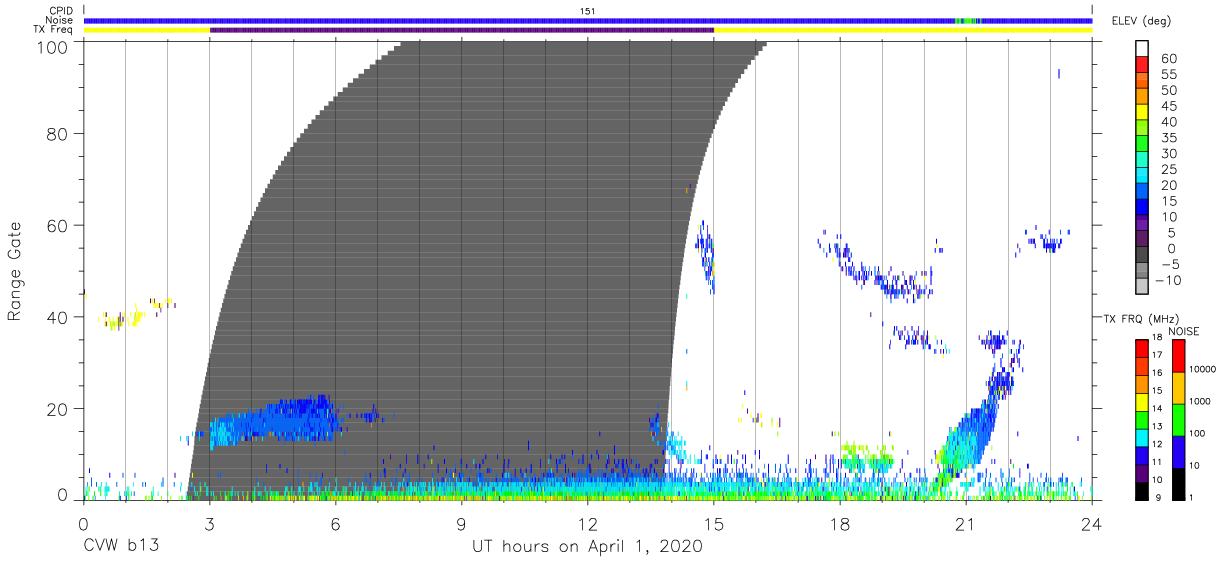Click the 12 tick on the UT hours axis

point(588,524)
